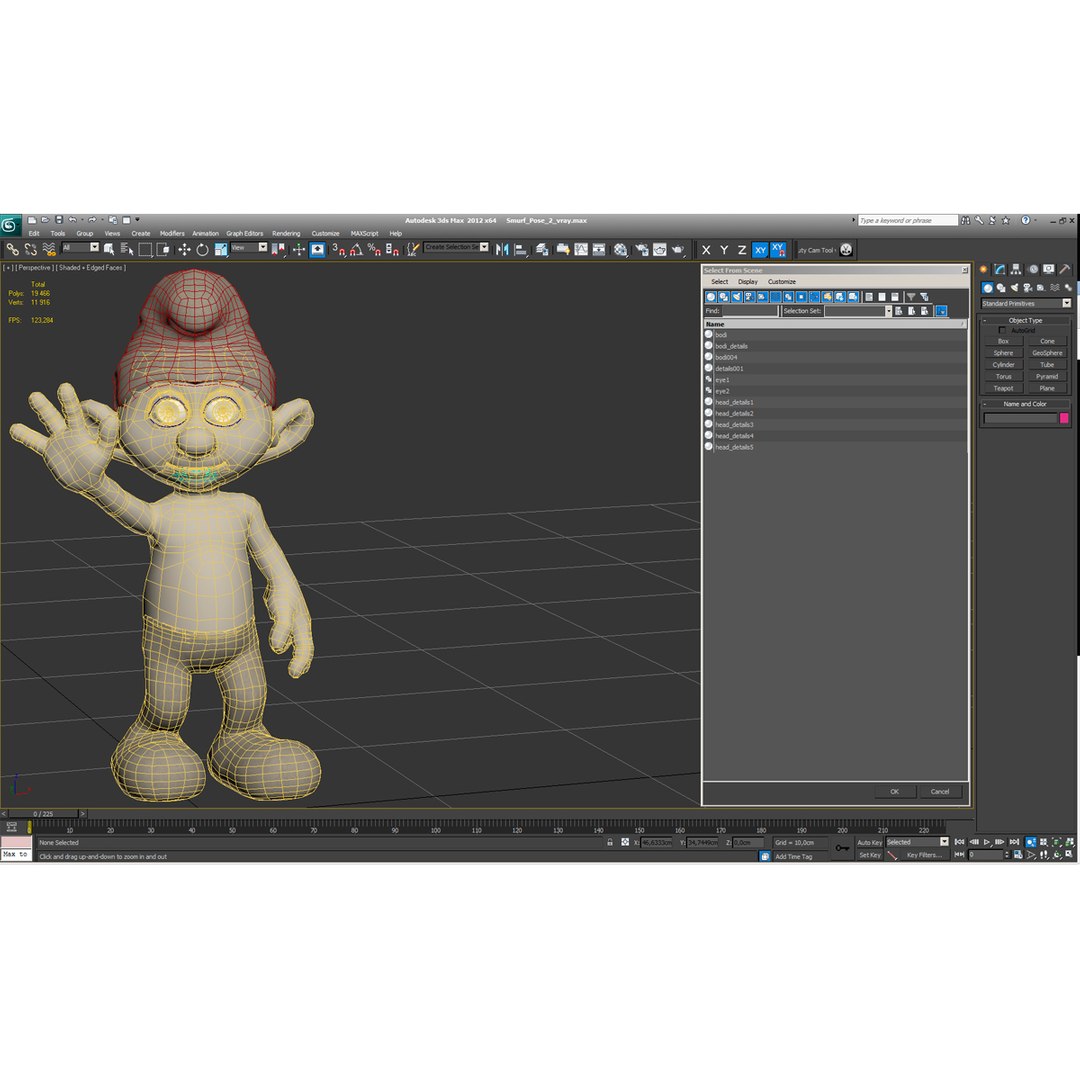This screenshot has width=1080, height=1080.
Task: Open the Hierarchy command panel tab
Action: 1015,269
